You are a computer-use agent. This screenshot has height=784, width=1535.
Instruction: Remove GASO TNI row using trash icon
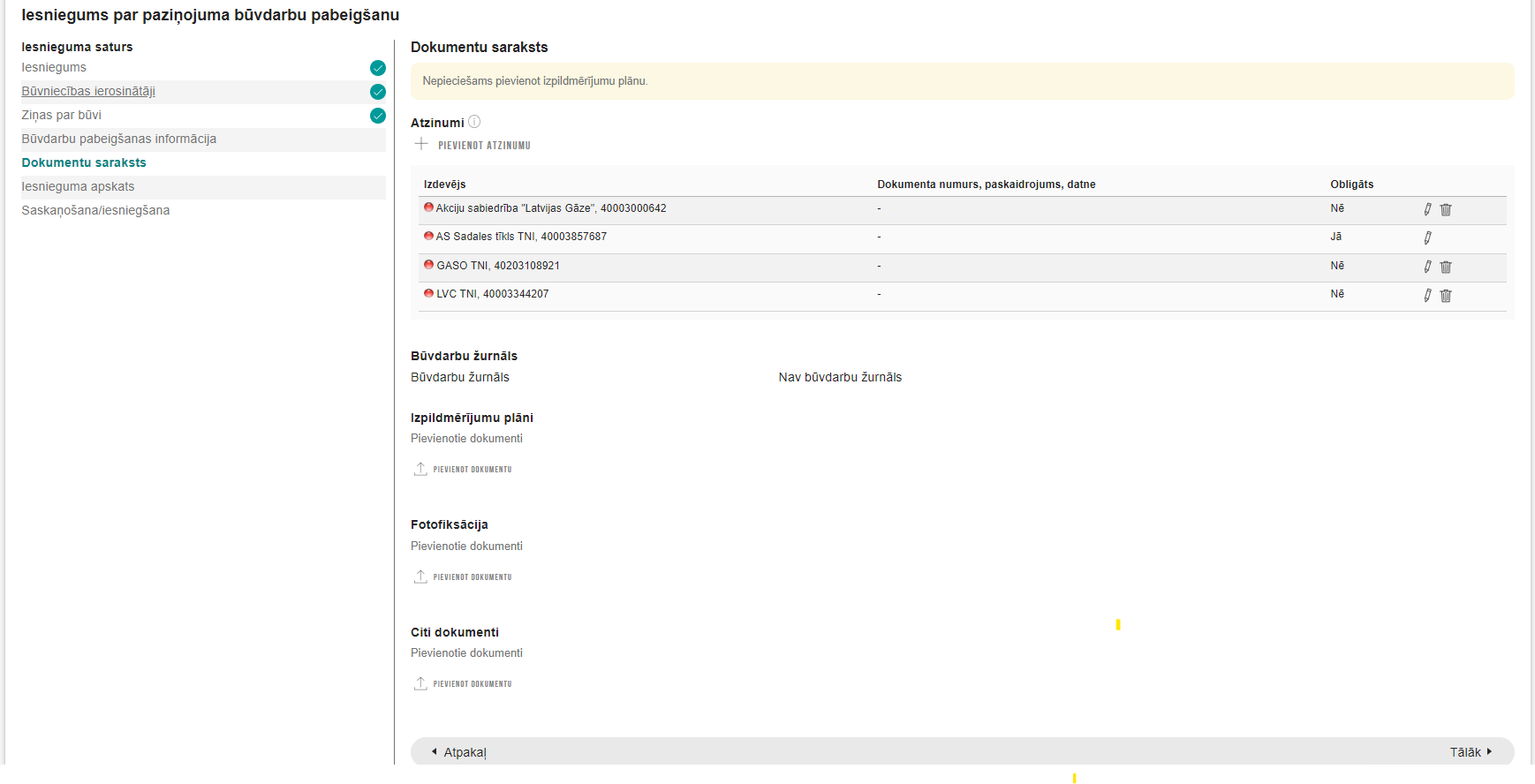pyautogui.click(x=1446, y=267)
